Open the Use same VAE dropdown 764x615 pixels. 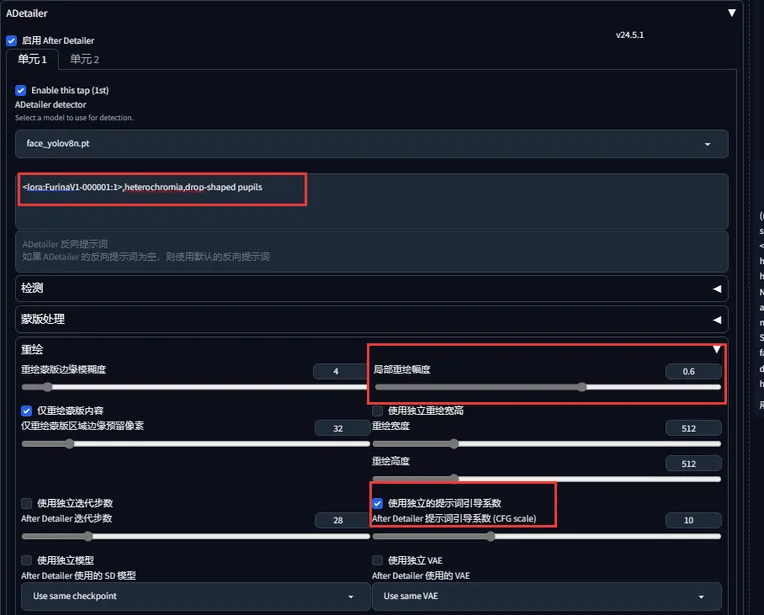[x=545, y=596]
